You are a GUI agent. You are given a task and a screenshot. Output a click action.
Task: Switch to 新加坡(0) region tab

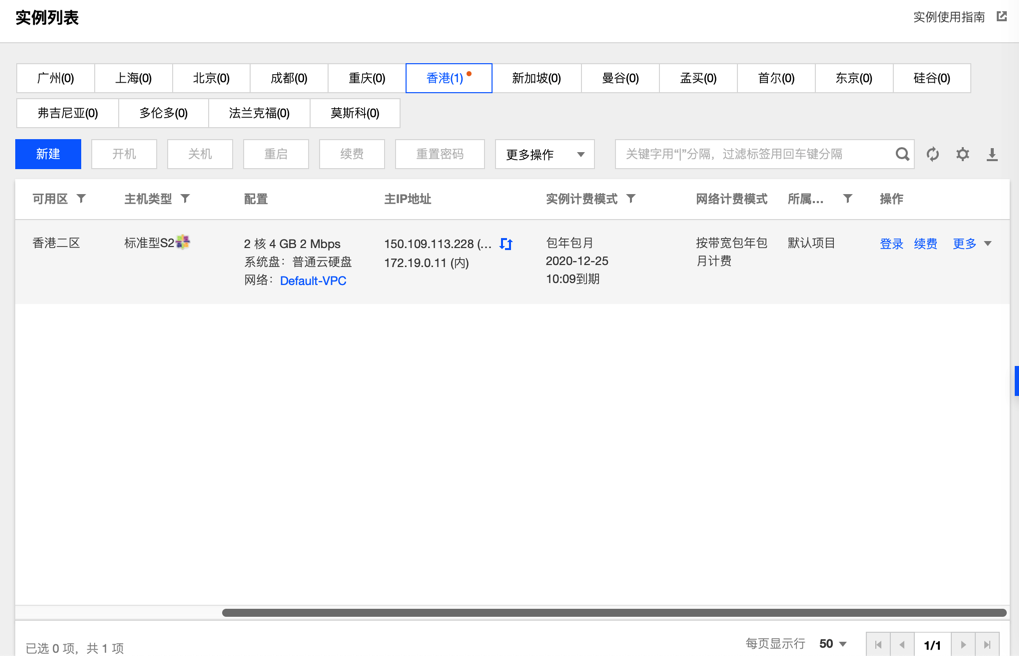pos(536,78)
